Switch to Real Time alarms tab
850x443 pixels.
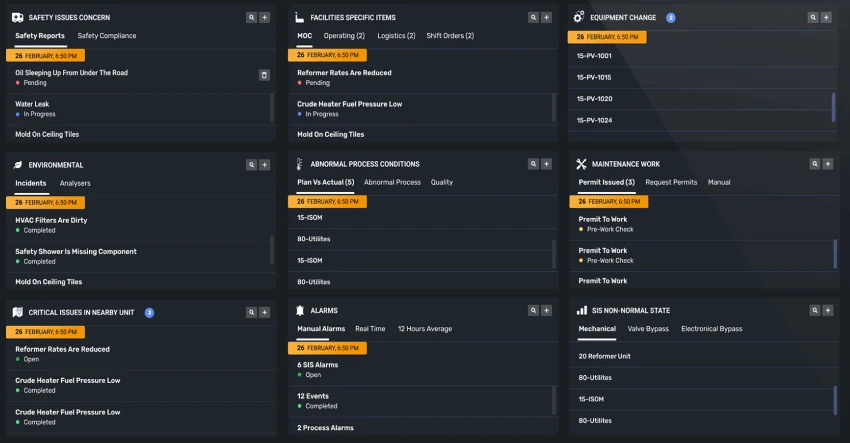(x=370, y=329)
